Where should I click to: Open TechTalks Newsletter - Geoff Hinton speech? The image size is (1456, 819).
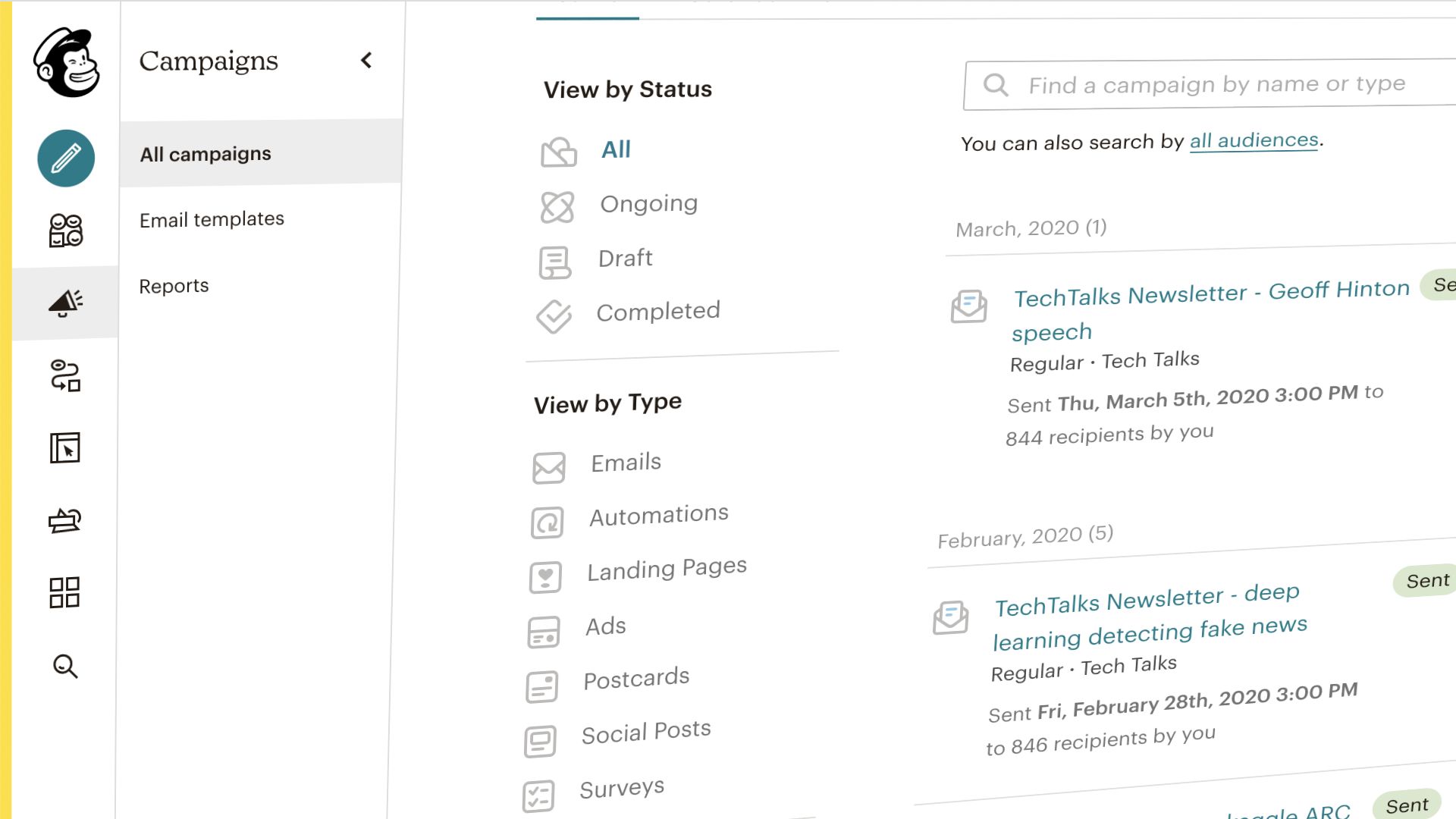click(x=1210, y=311)
